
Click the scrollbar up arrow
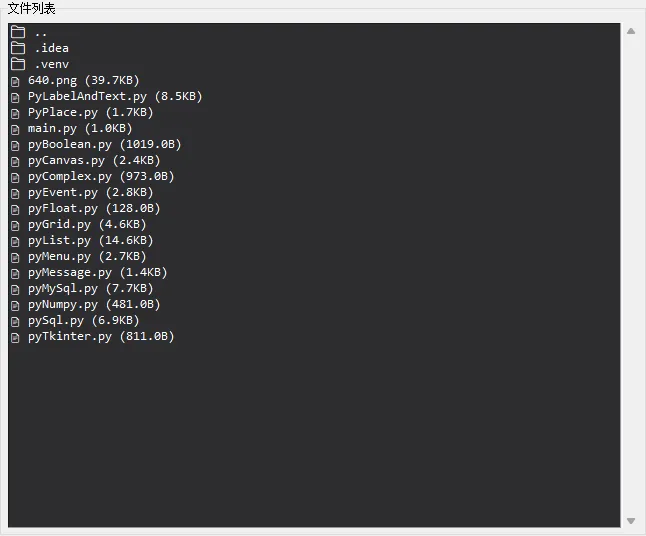(x=631, y=31)
